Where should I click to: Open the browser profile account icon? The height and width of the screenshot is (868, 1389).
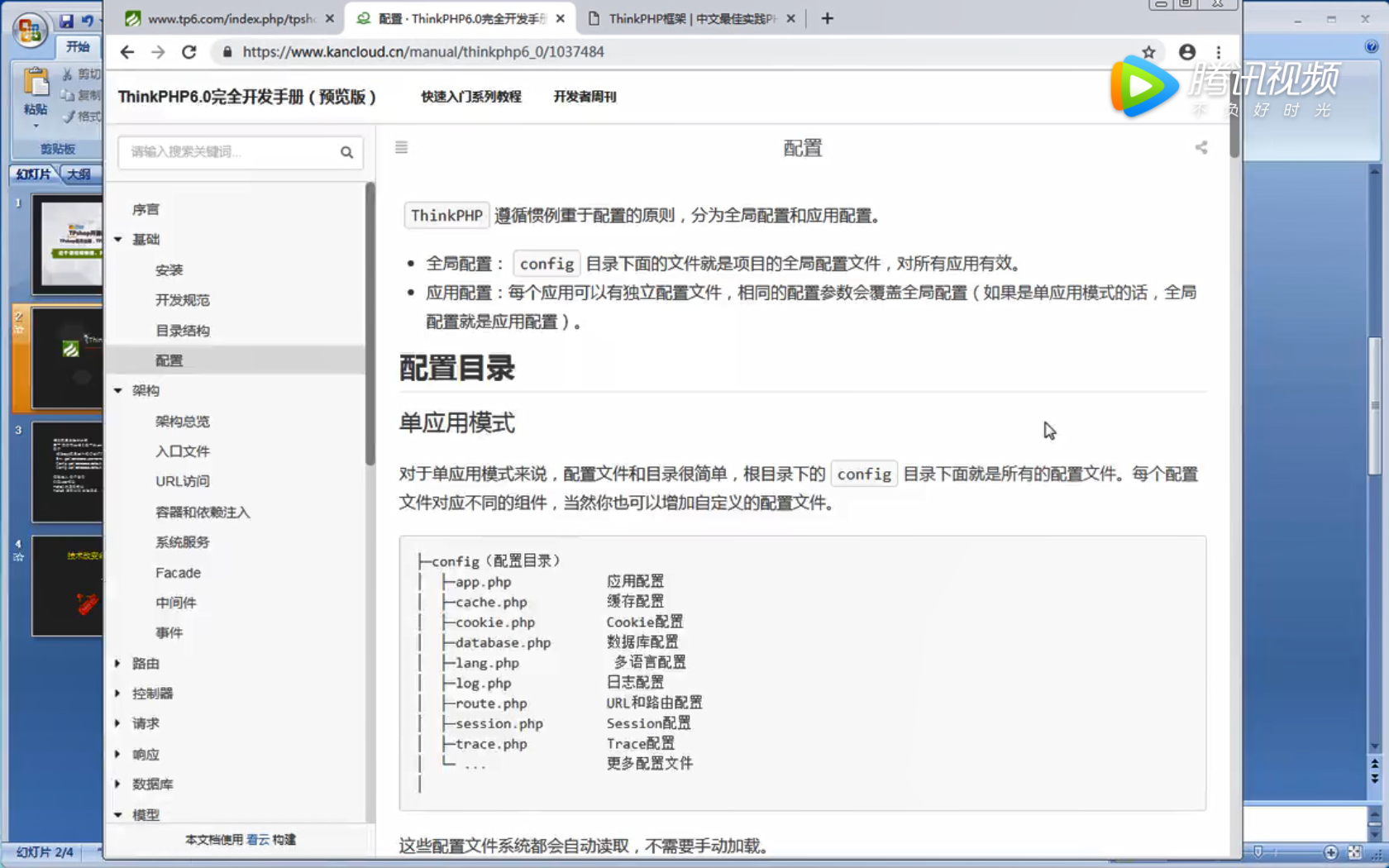pyautogui.click(x=1186, y=52)
